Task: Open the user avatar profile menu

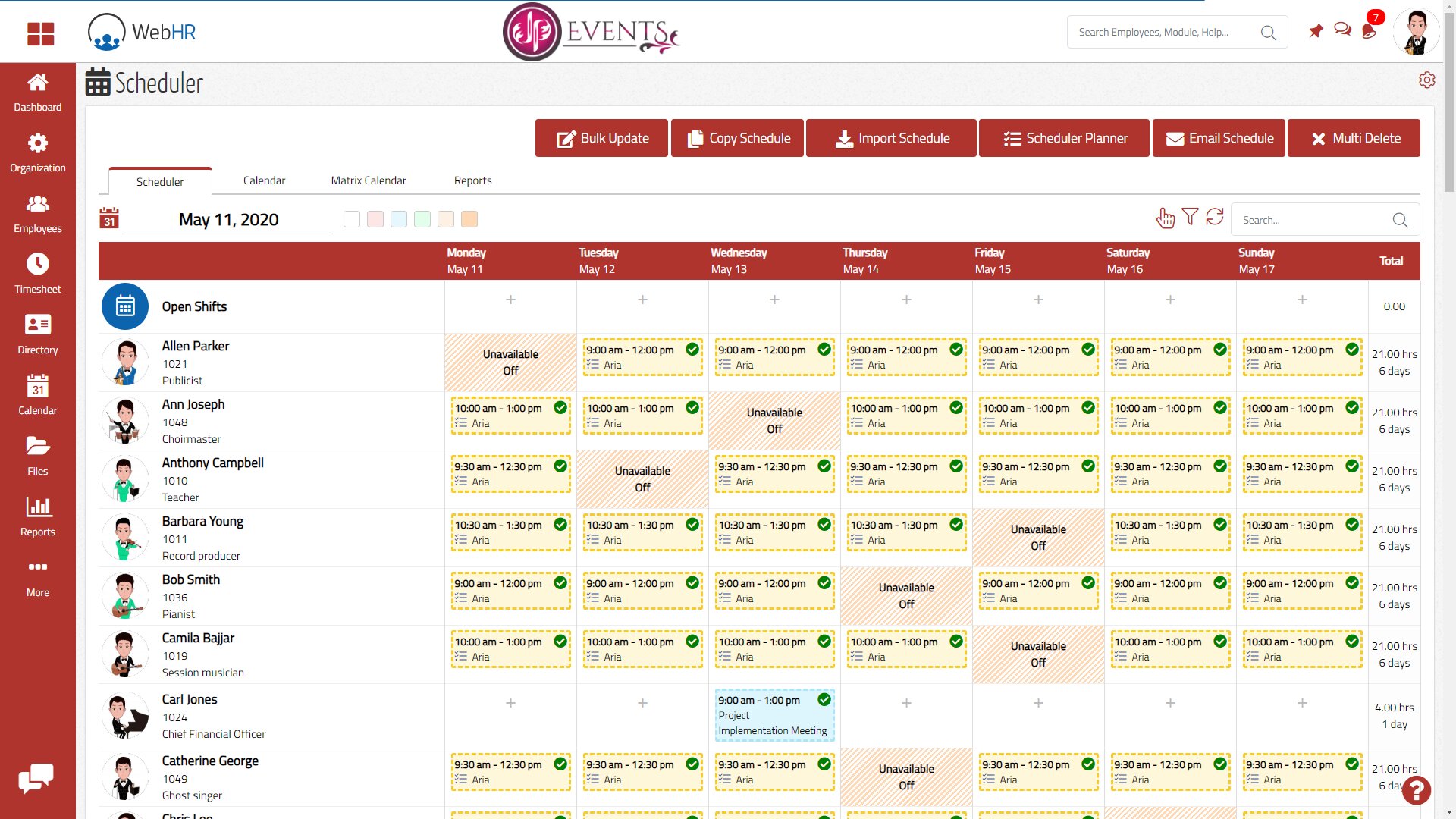Action: (x=1415, y=32)
